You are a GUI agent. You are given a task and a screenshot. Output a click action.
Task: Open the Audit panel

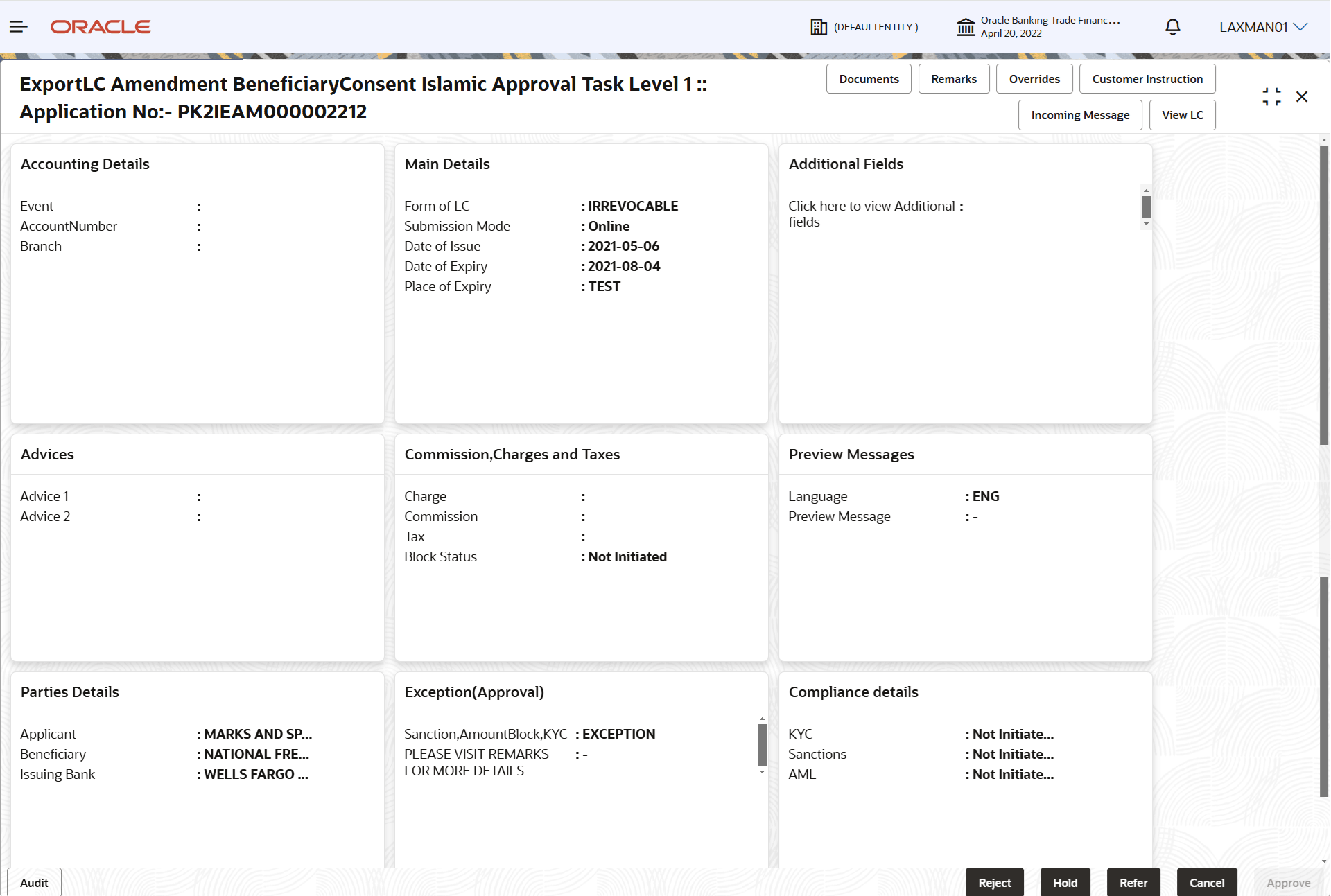pos(33,882)
